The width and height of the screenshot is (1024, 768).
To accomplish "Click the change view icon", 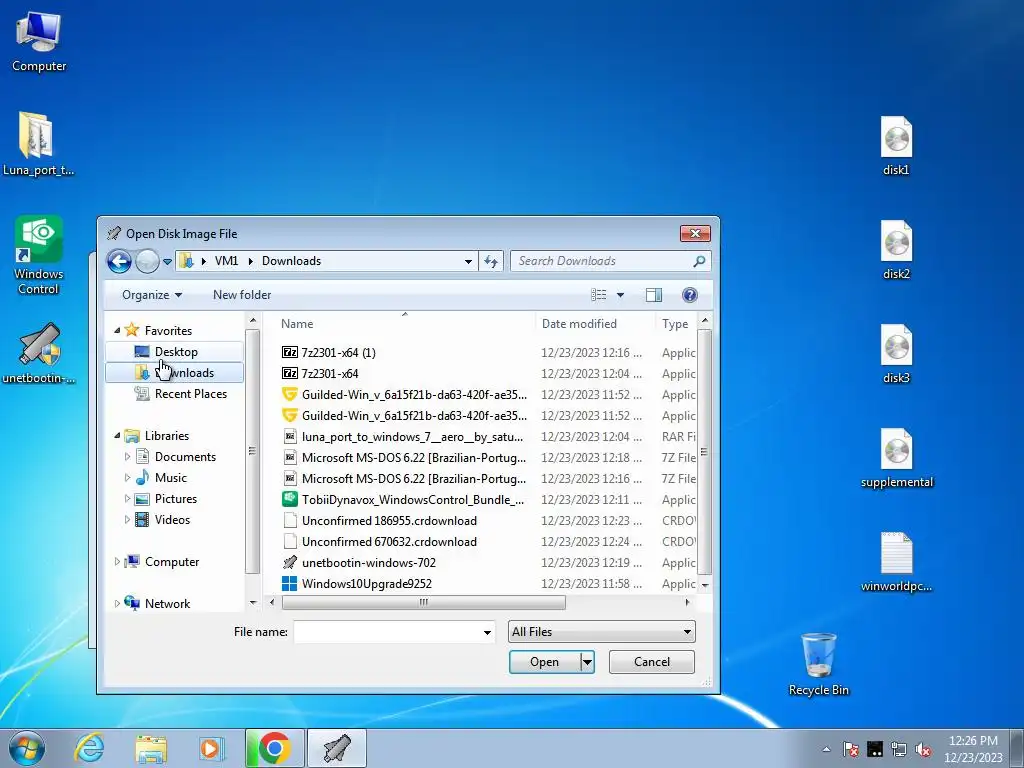I will point(598,295).
